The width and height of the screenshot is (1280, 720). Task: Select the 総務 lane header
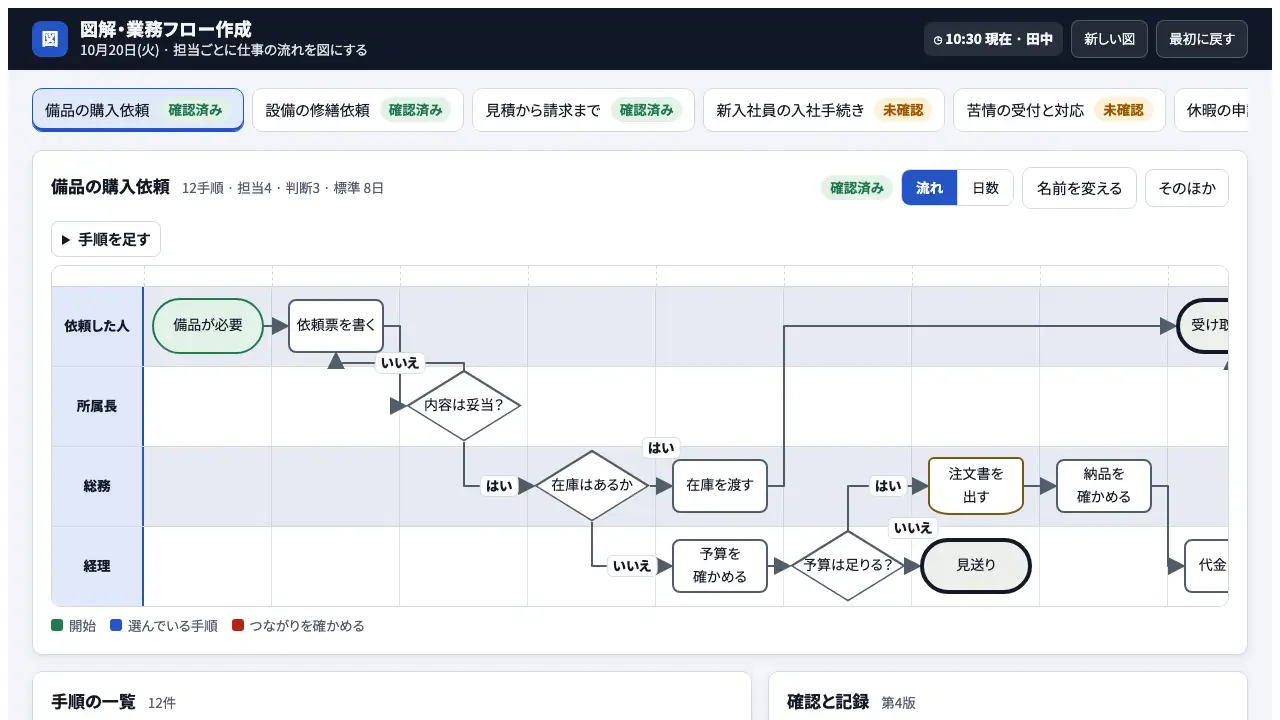pos(97,486)
